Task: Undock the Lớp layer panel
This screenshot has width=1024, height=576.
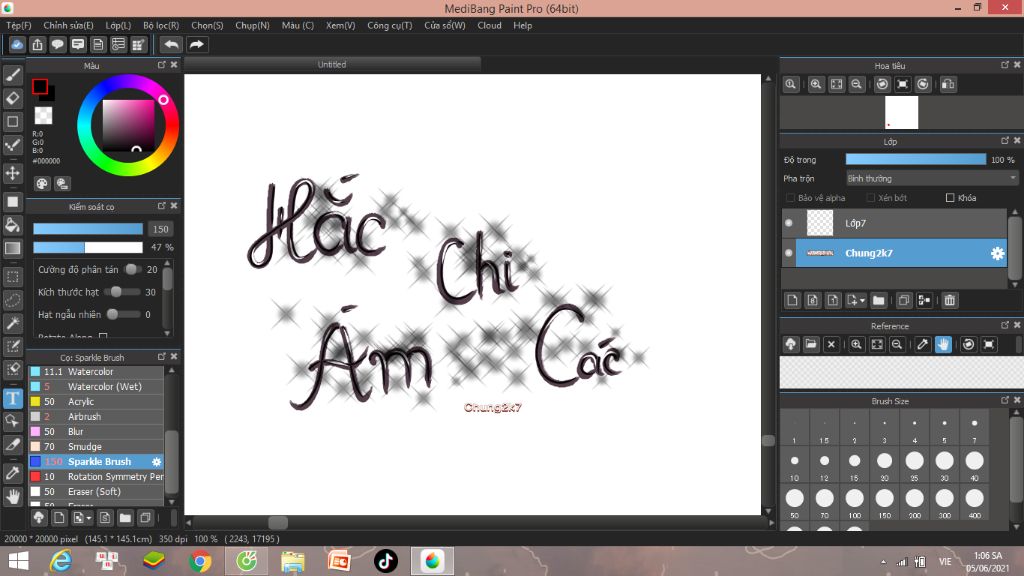Action: (1005, 140)
